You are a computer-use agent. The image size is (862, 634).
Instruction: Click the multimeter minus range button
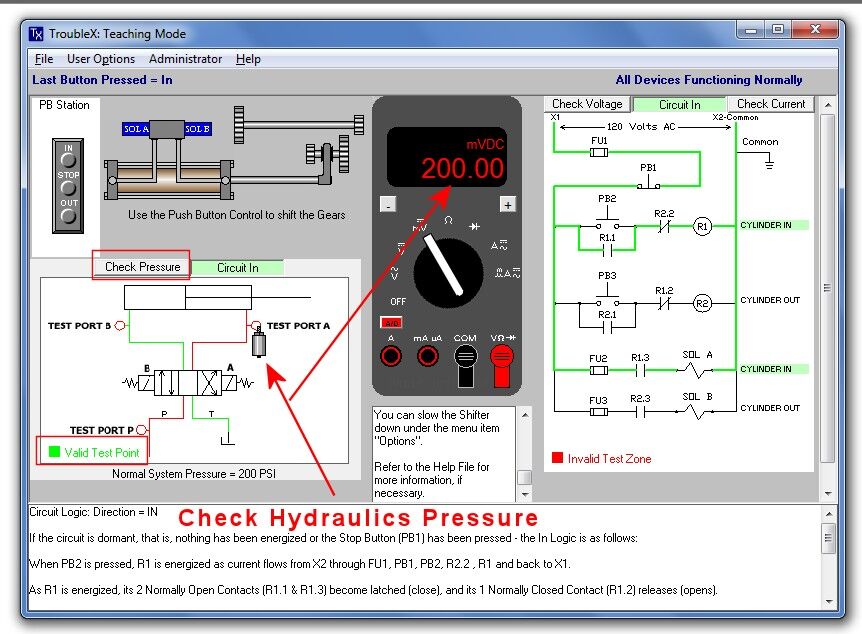point(388,205)
